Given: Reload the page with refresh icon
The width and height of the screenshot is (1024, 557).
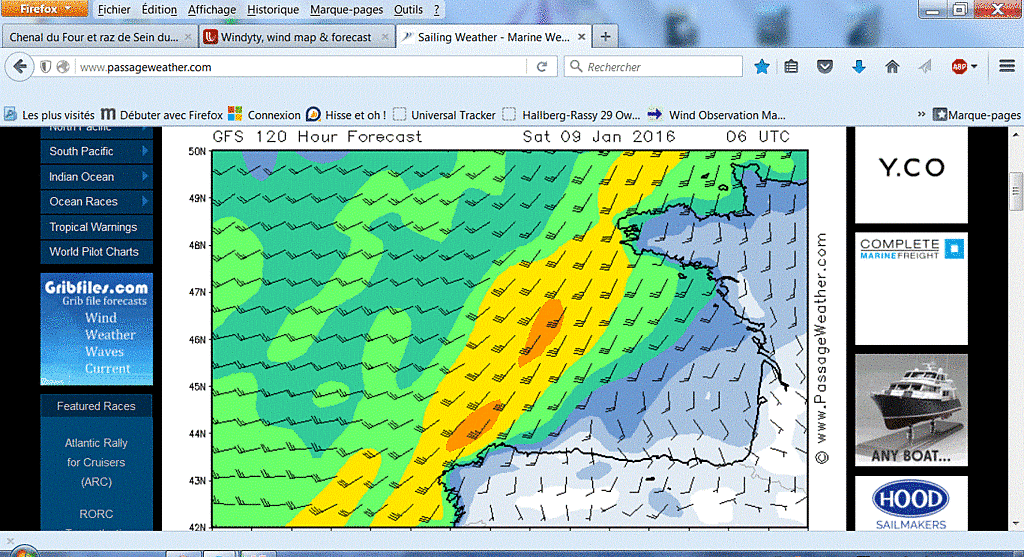Looking at the screenshot, I should point(541,67).
